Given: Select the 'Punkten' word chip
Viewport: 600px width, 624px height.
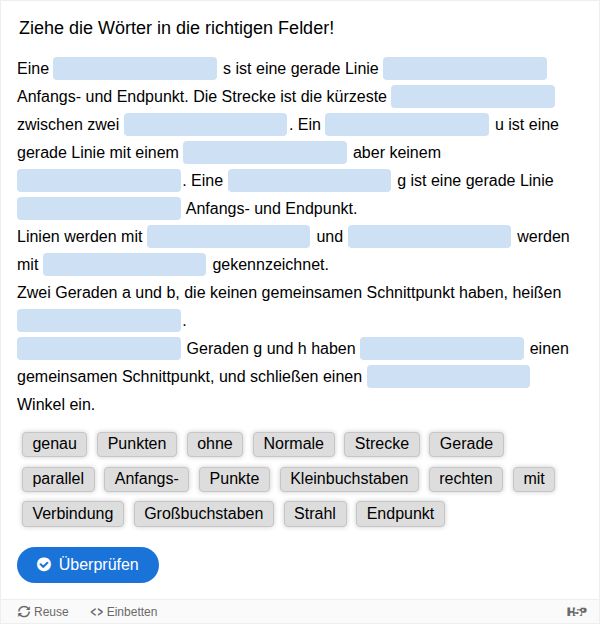Looking at the screenshot, I should click(137, 444).
